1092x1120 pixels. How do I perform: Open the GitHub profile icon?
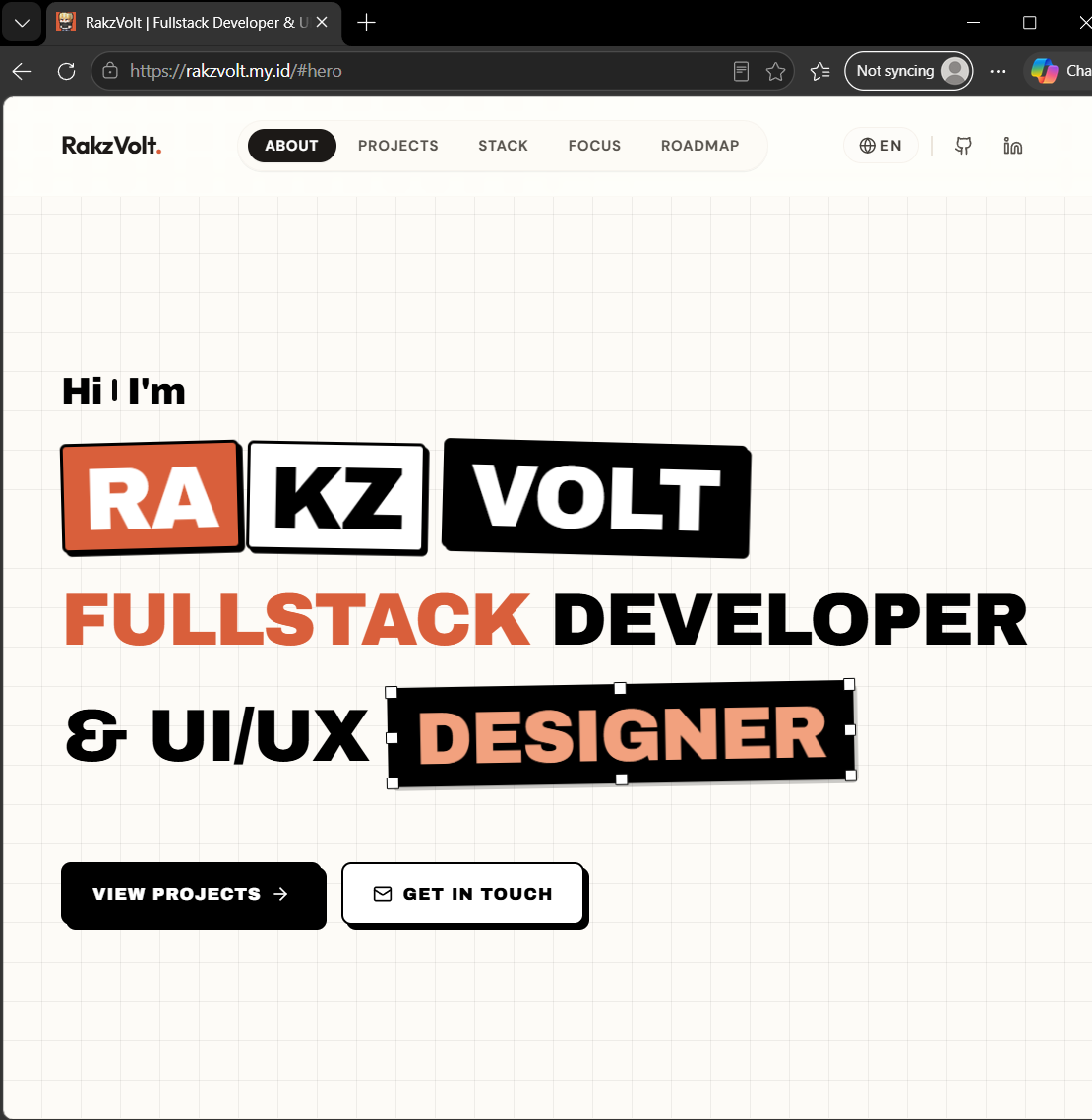coord(963,146)
